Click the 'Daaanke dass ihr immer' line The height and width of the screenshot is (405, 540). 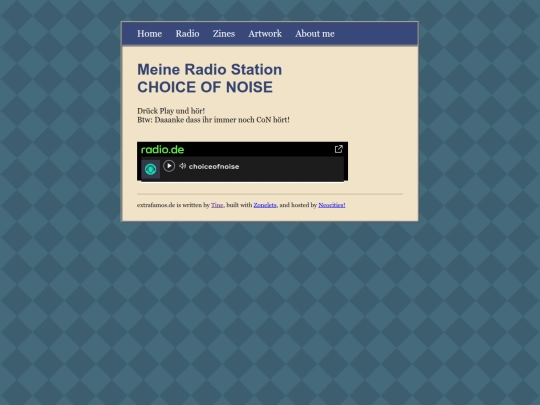[213, 120]
